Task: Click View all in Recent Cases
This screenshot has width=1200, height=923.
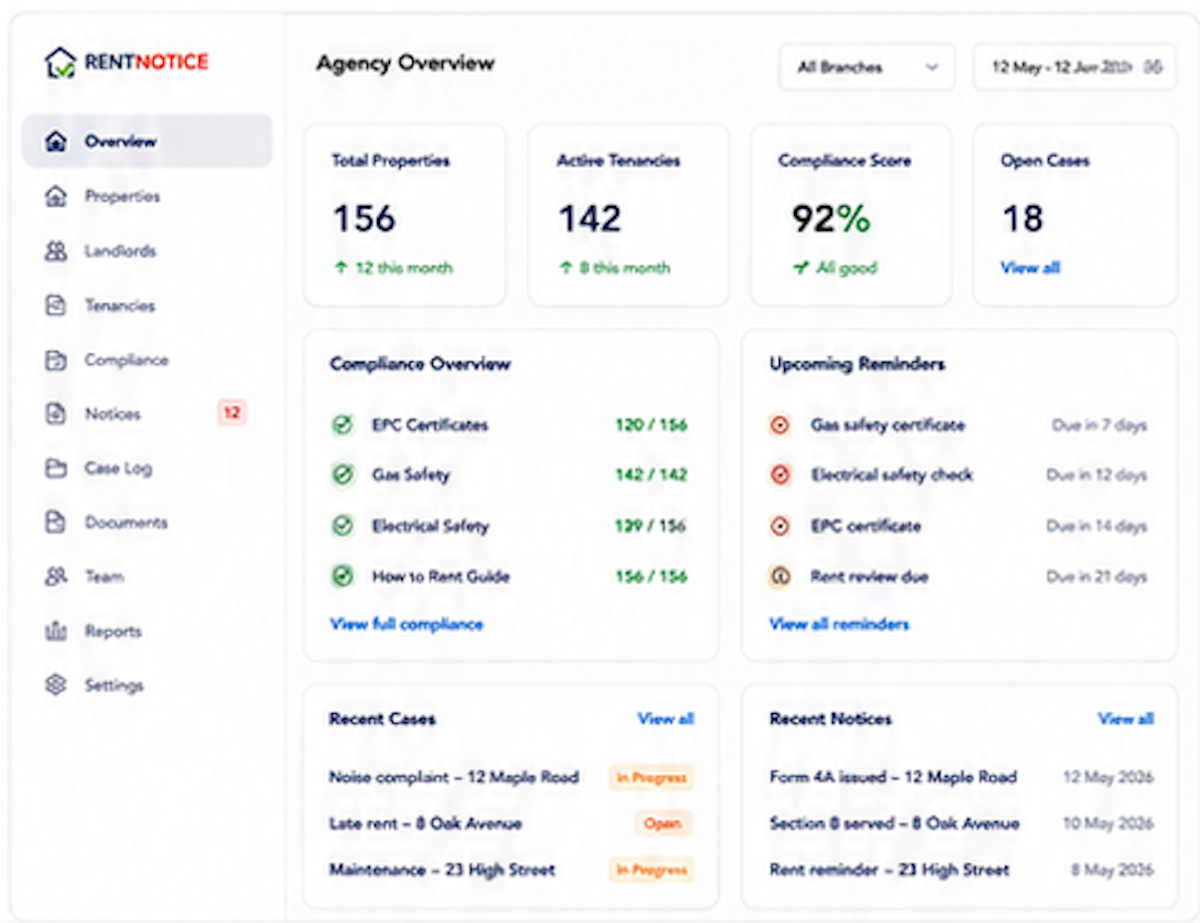Action: coord(666,718)
